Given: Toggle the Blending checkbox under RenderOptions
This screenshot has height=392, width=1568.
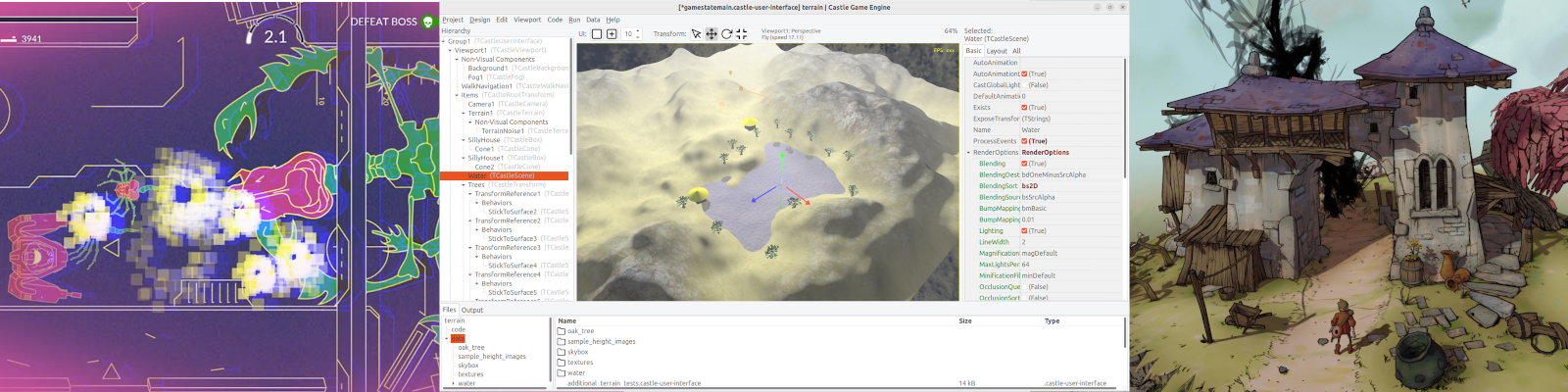Looking at the screenshot, I should pyautogui.click(x=1024, y=164).
